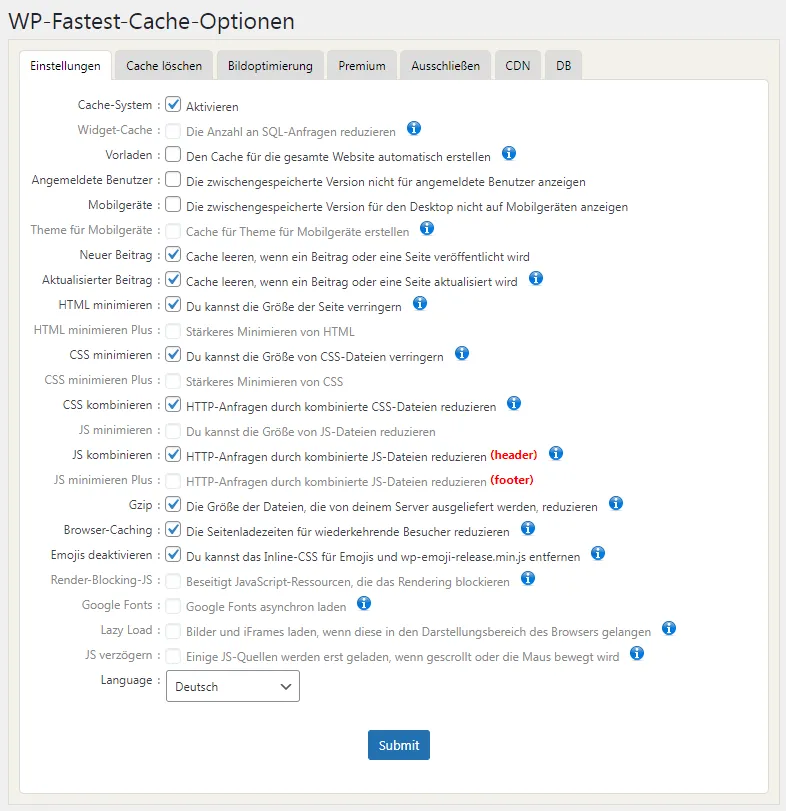Enable the Mobilgeräte checkbox

coord(173,204)
